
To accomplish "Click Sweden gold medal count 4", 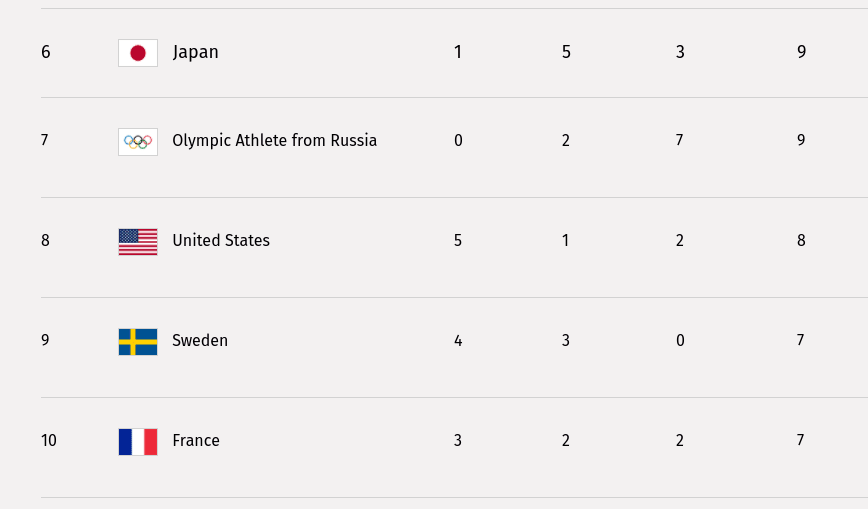I will coord(458,341).
